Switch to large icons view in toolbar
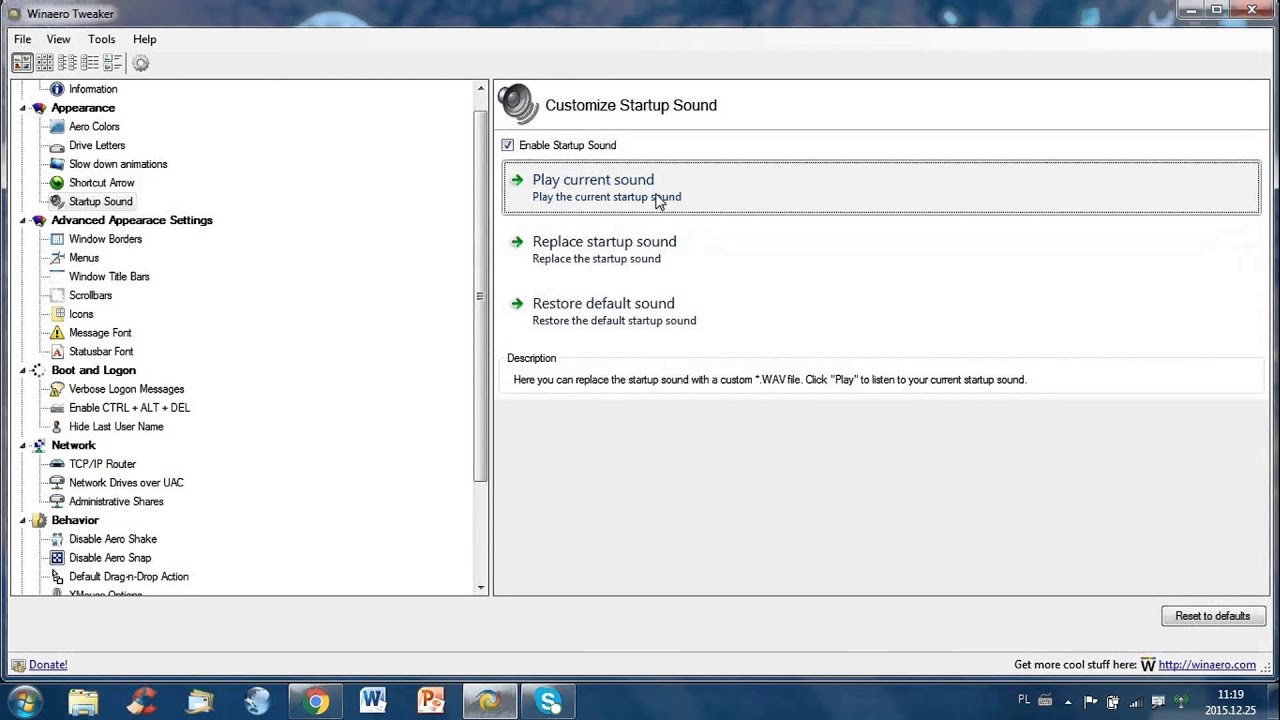Image resolution: width=1280 pixels, height=720 pixels. pyautogui.click(x=22, y=63)
